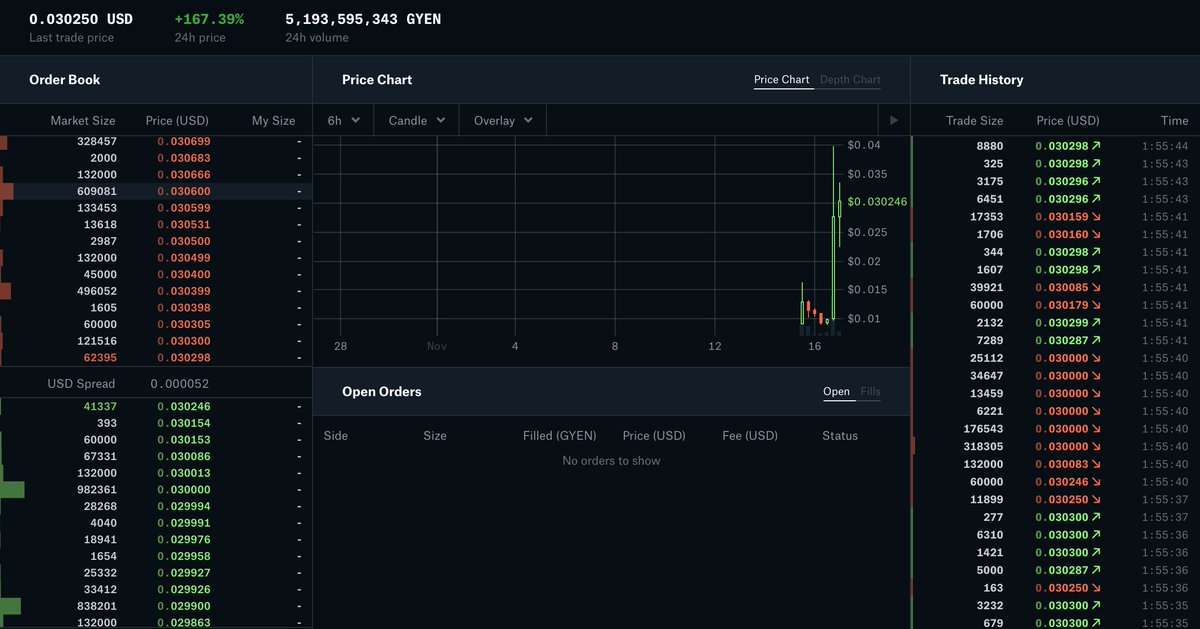Viewport: 1200px width, 629px height.
Task: Click the trade of size 7289 at 0.030287
Action: coord(1056,341)
